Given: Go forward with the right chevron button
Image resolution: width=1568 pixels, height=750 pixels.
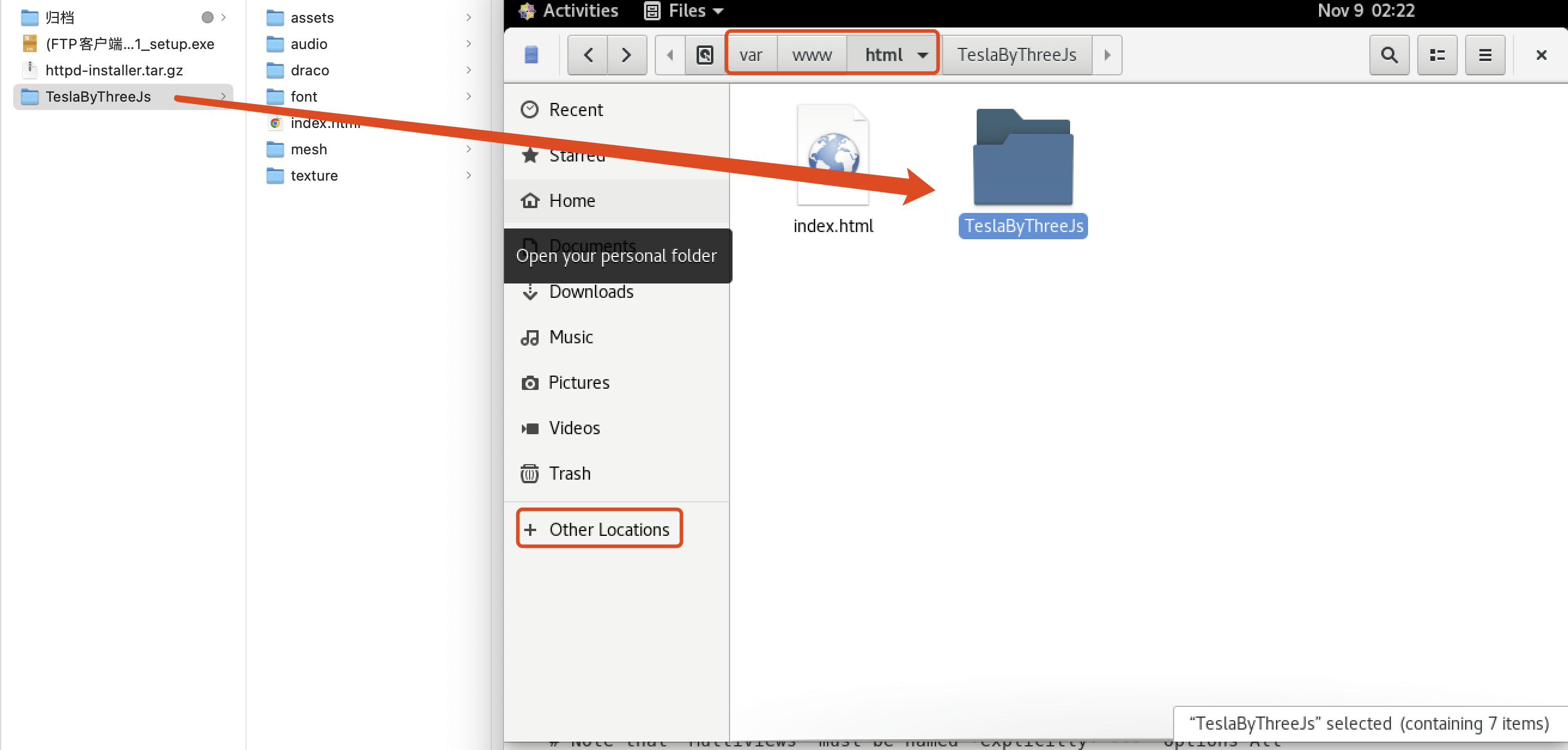Looking at the screenshot, I should coord(627,55).
